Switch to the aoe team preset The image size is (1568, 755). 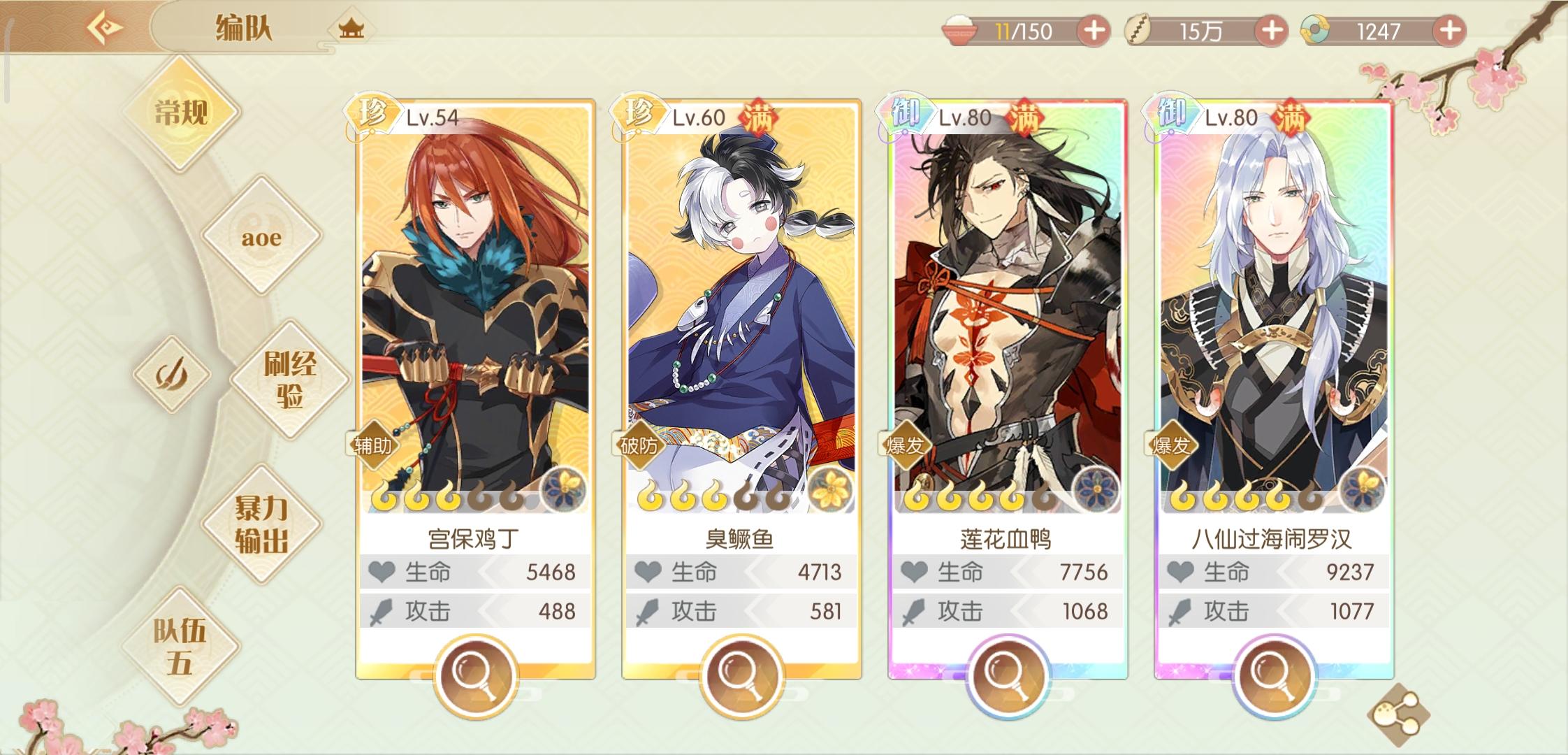[x=262, y=237]
